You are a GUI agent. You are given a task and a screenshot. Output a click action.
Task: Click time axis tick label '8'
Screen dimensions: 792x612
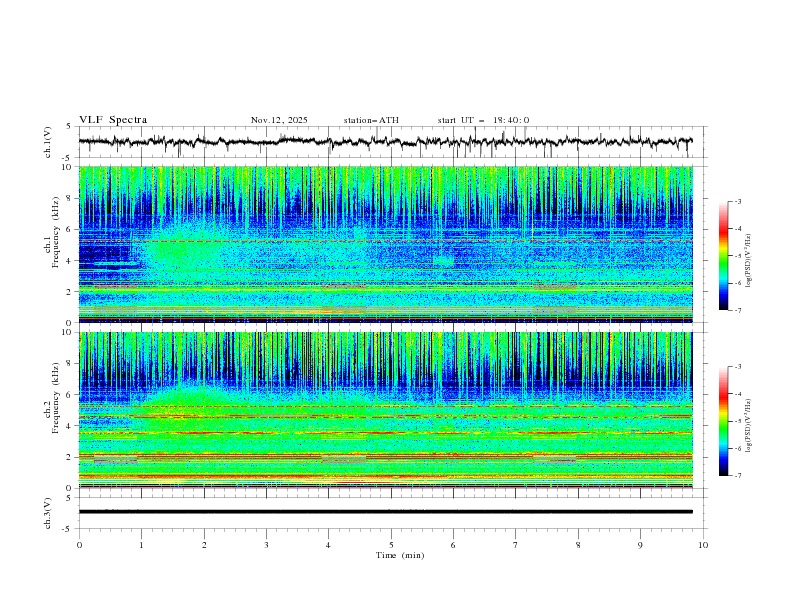578,545
